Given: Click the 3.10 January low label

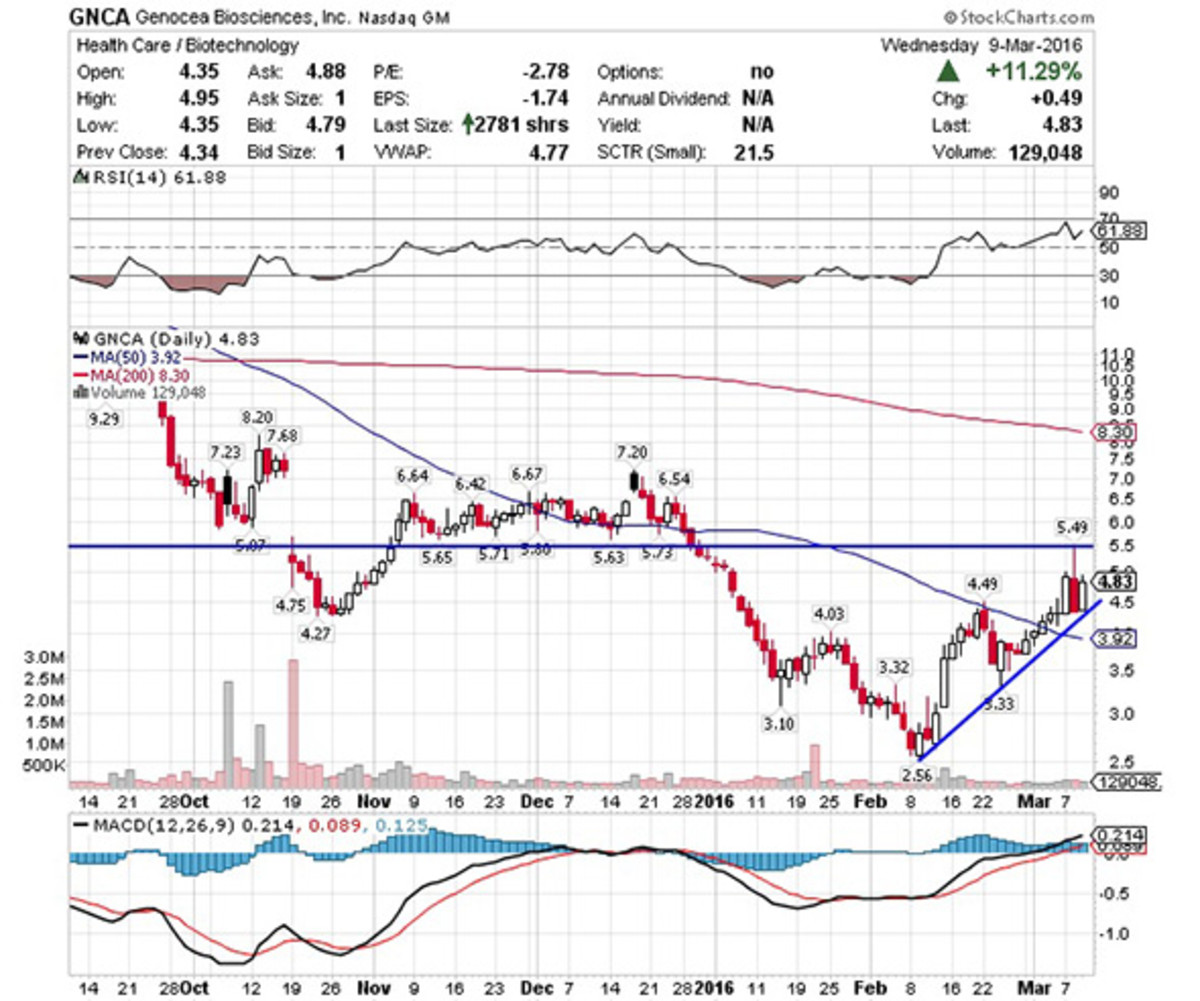Looking at the screenshot, I should click(779, 724).
